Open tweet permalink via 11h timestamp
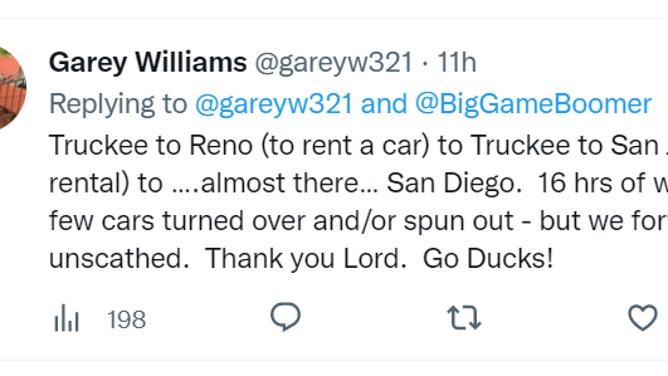The image size is (668, 376). point(457,63)
